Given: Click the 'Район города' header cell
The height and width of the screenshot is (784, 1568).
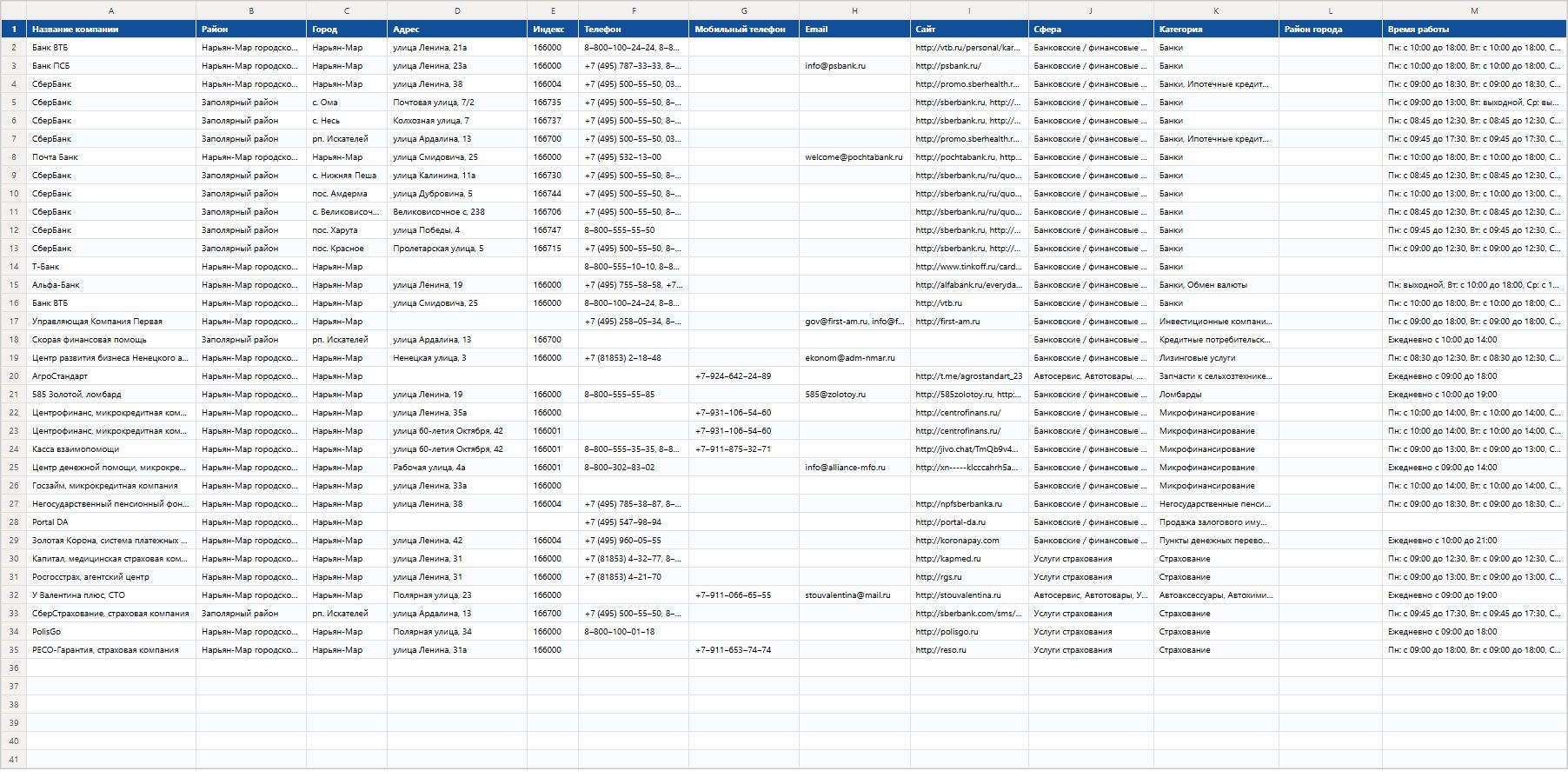Looking at the screenshot, I should (x=1331, y=29).
